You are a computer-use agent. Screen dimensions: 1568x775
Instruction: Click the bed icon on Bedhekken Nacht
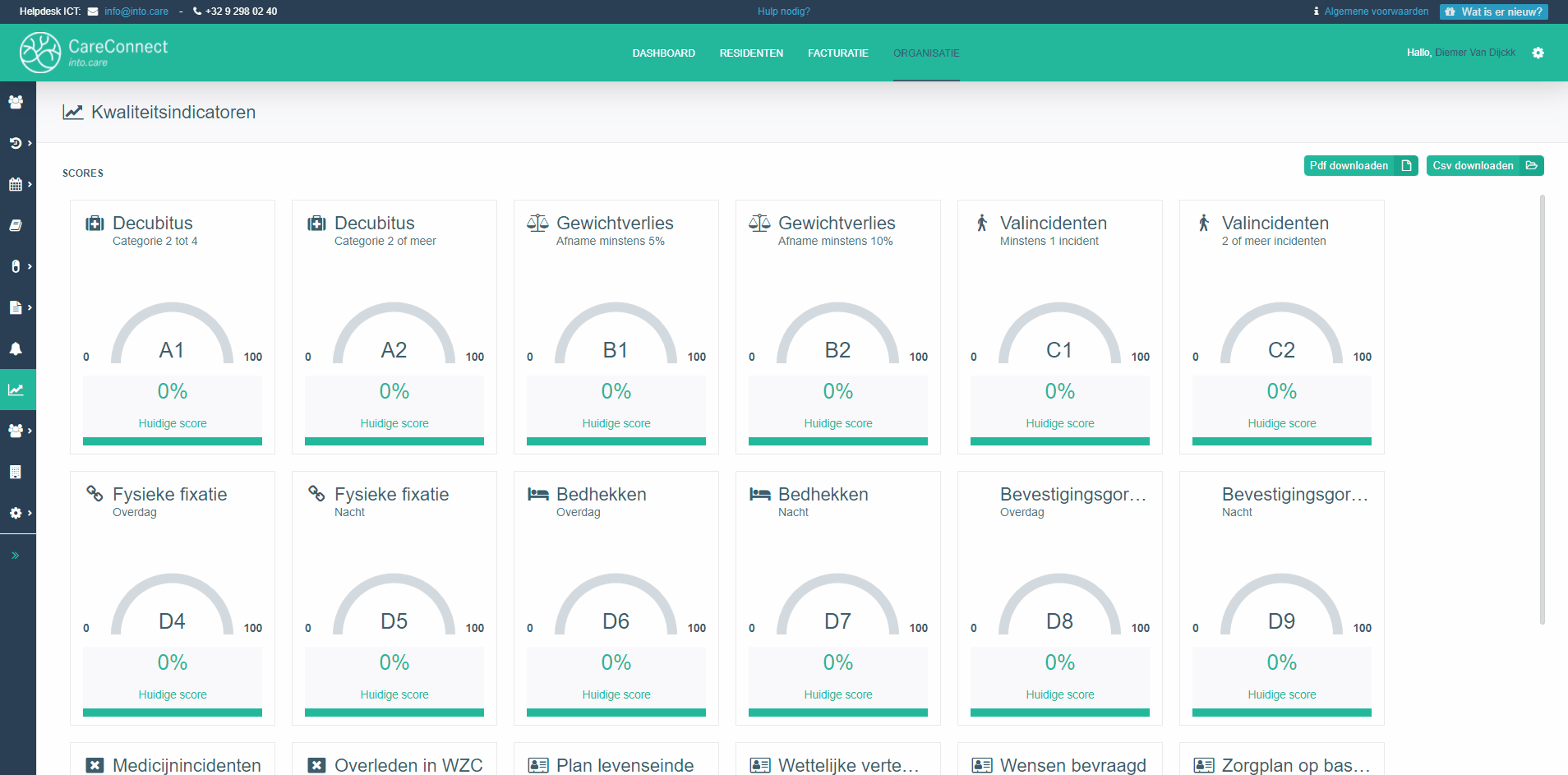[x=759, y=494]
